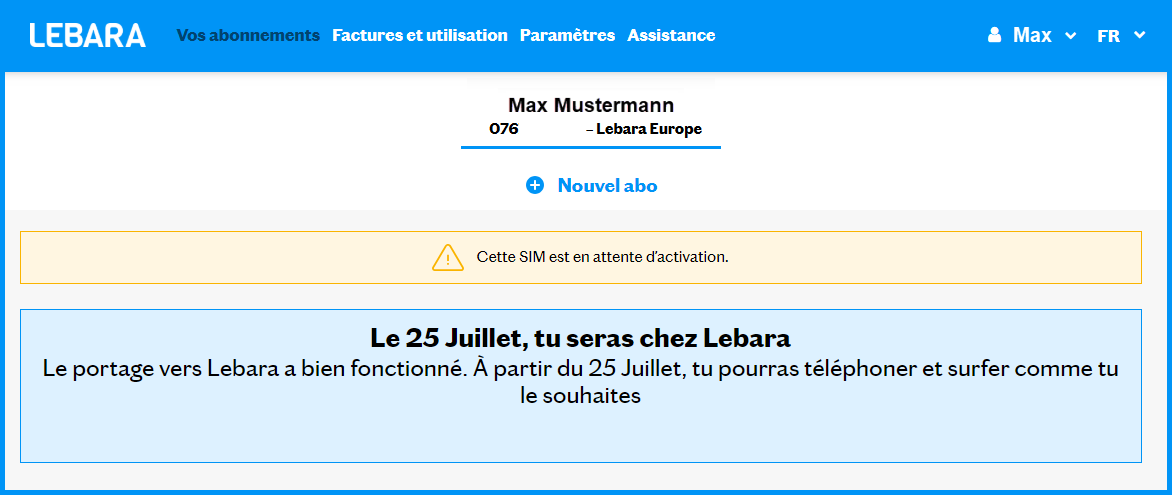
Task: Click the SIM en attente d'activation message
Action: coord(602,257)
